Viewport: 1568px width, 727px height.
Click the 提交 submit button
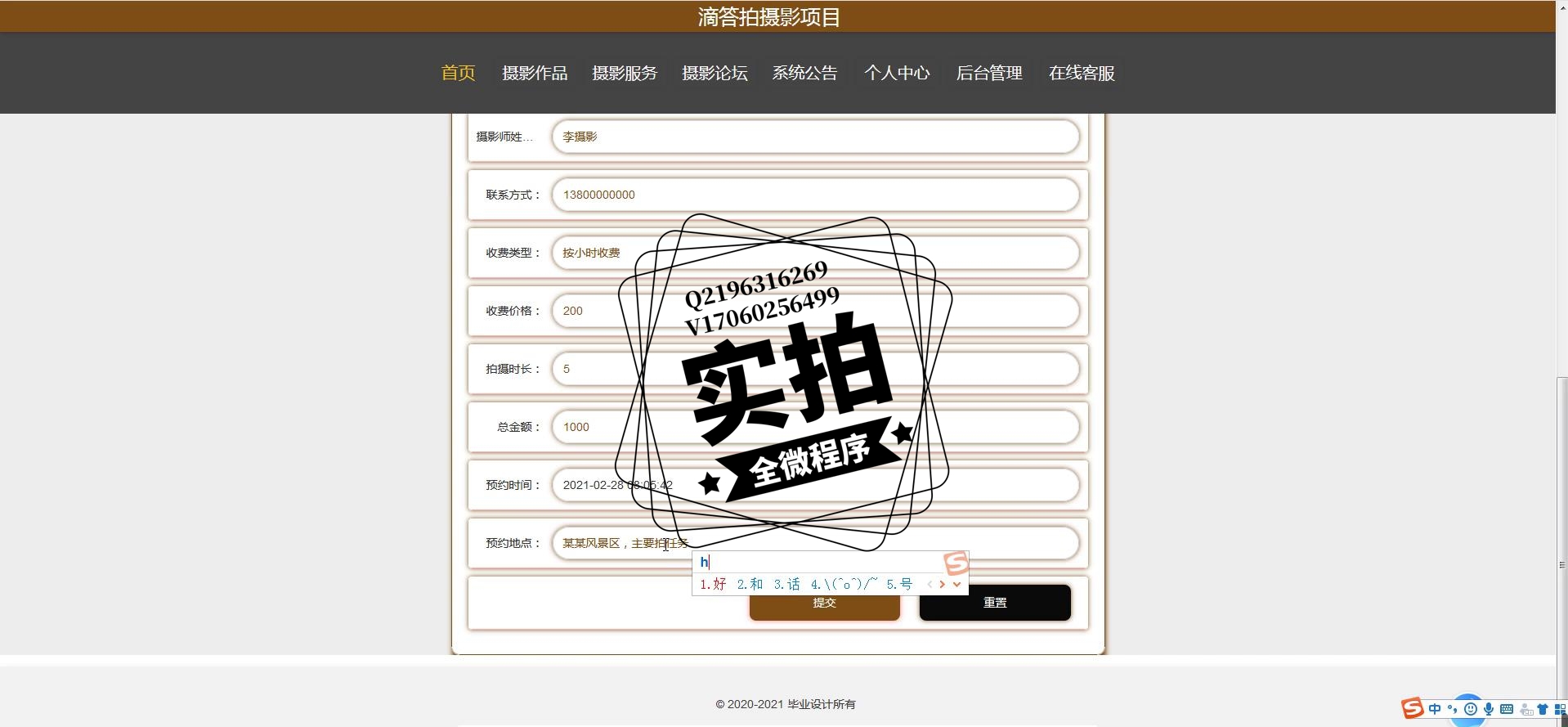pos(824,603)
